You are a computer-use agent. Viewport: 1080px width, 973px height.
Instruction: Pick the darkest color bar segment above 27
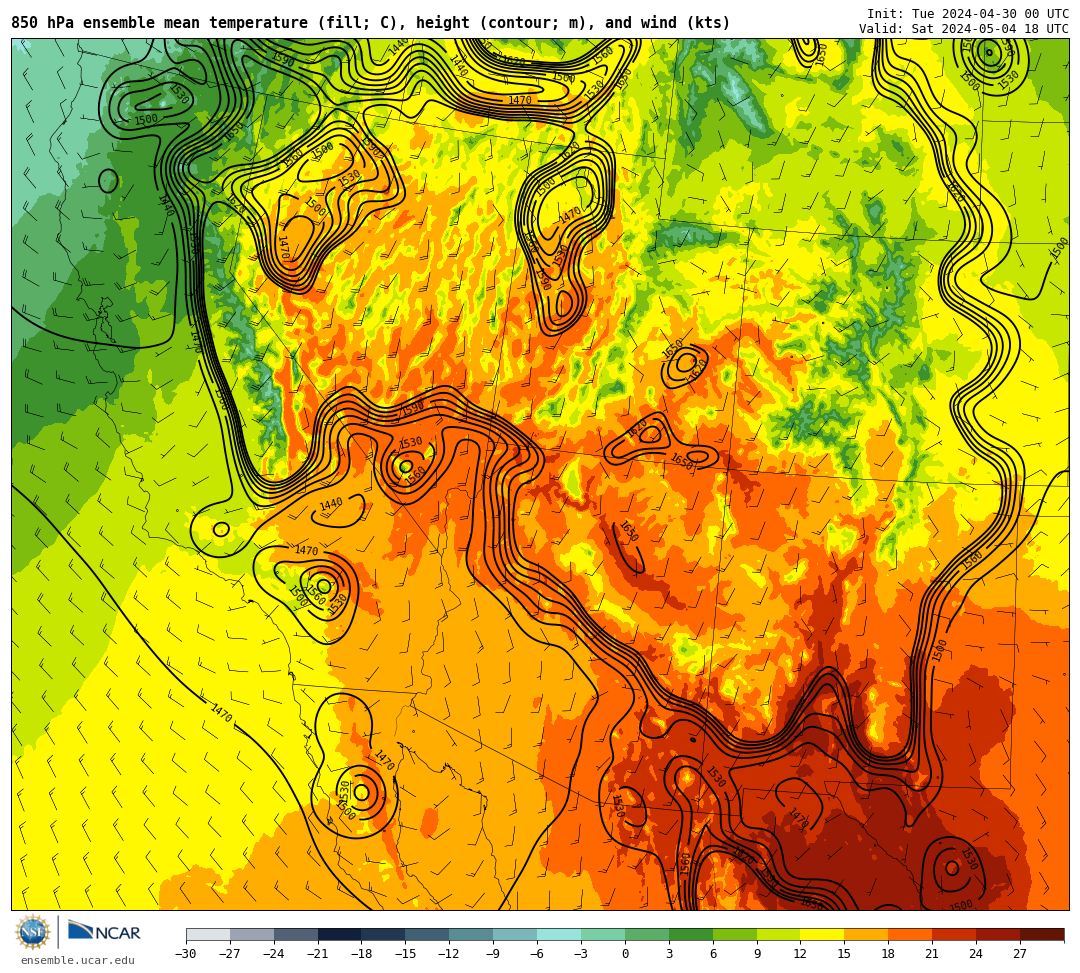(x=1042, y=934)
